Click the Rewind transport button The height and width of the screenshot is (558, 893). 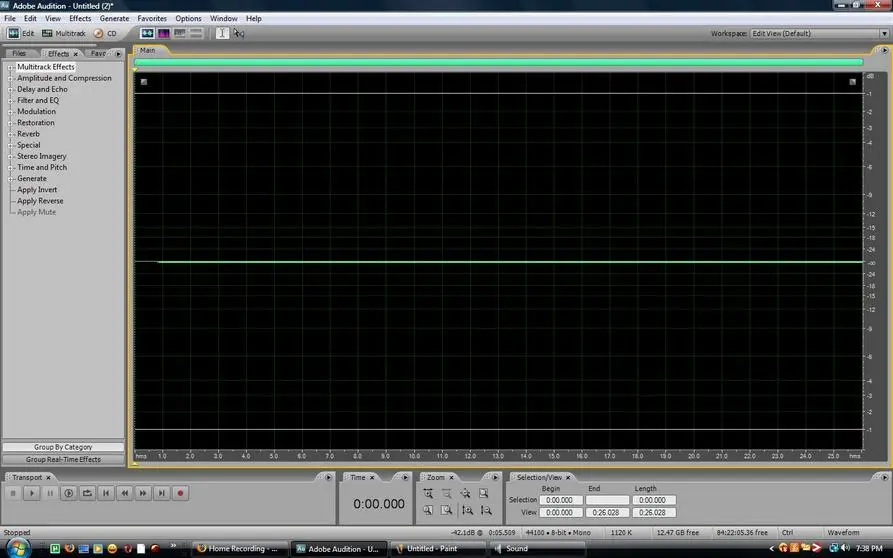(125, 493)
